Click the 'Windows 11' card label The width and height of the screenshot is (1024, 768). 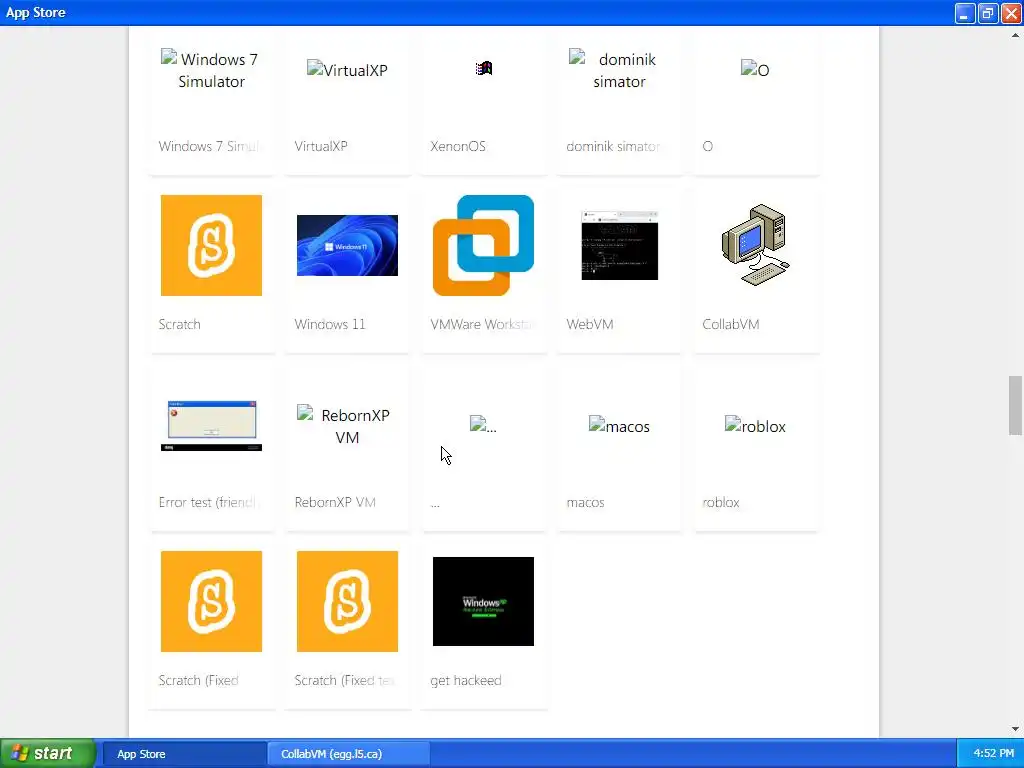tap(330, 325)
